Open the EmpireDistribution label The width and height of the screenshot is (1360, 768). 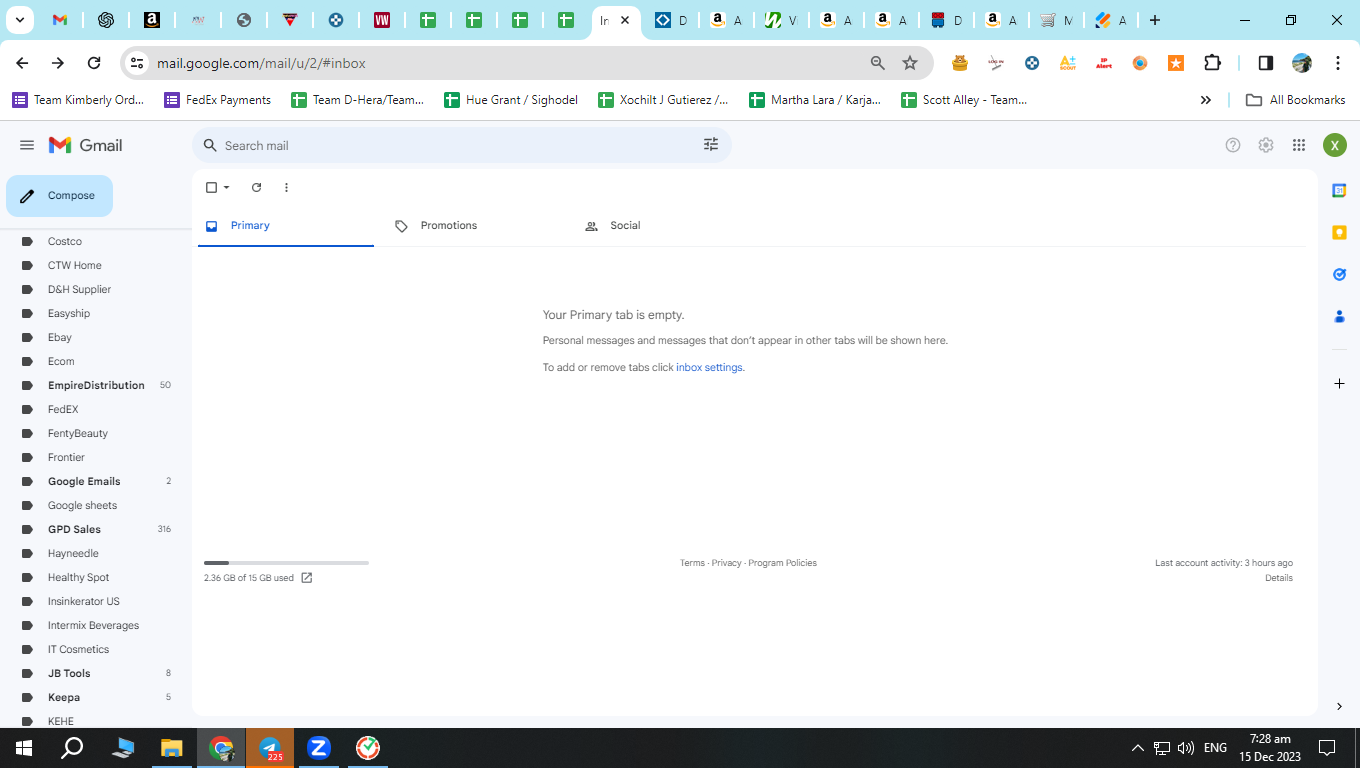(x=96, y=385)
